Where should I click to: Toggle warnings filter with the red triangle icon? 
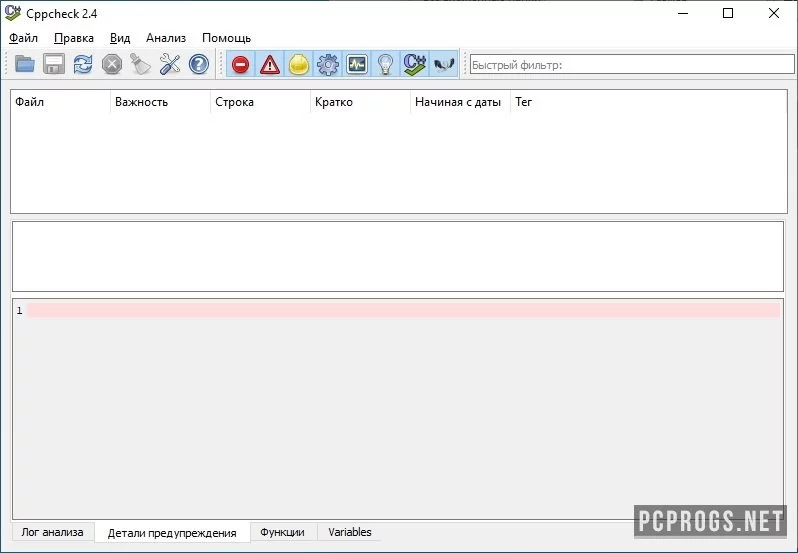[270, 65]
